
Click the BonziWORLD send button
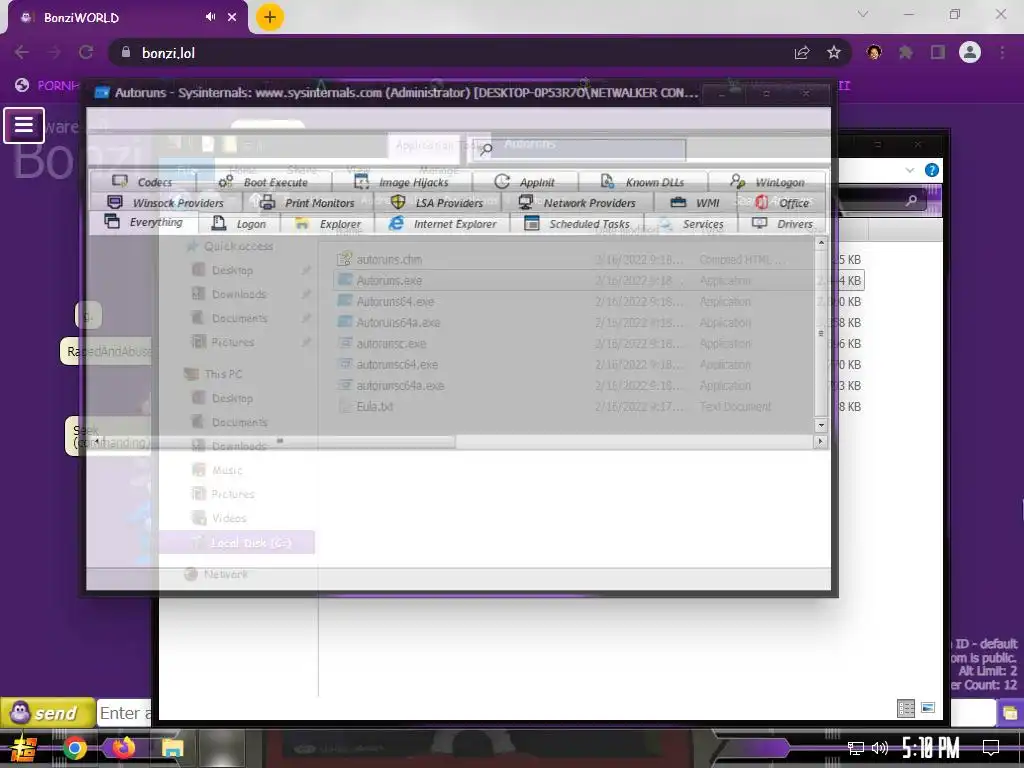click(x=48, y=712)
